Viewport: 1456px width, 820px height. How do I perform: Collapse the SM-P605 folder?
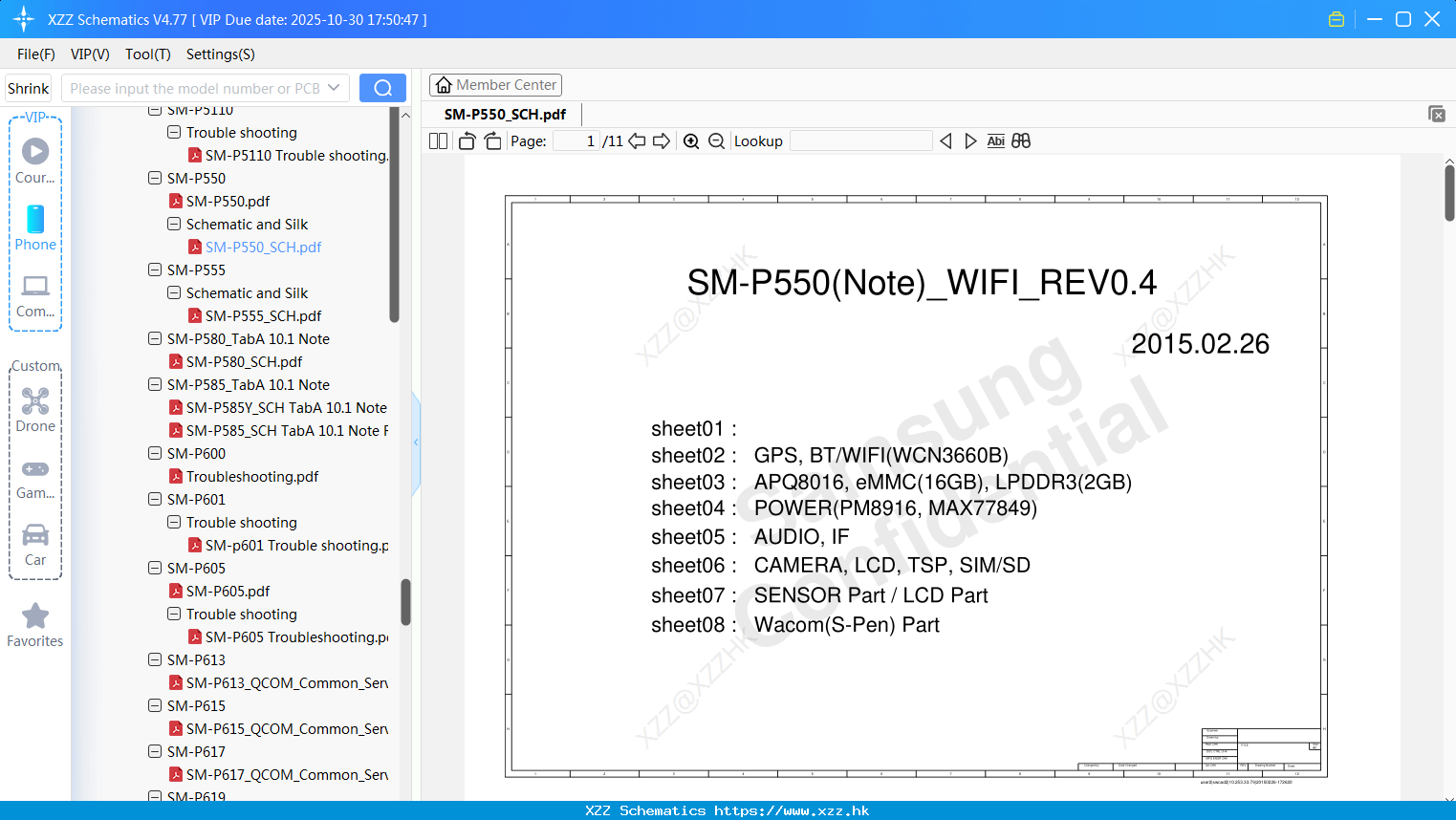point(155,568)
